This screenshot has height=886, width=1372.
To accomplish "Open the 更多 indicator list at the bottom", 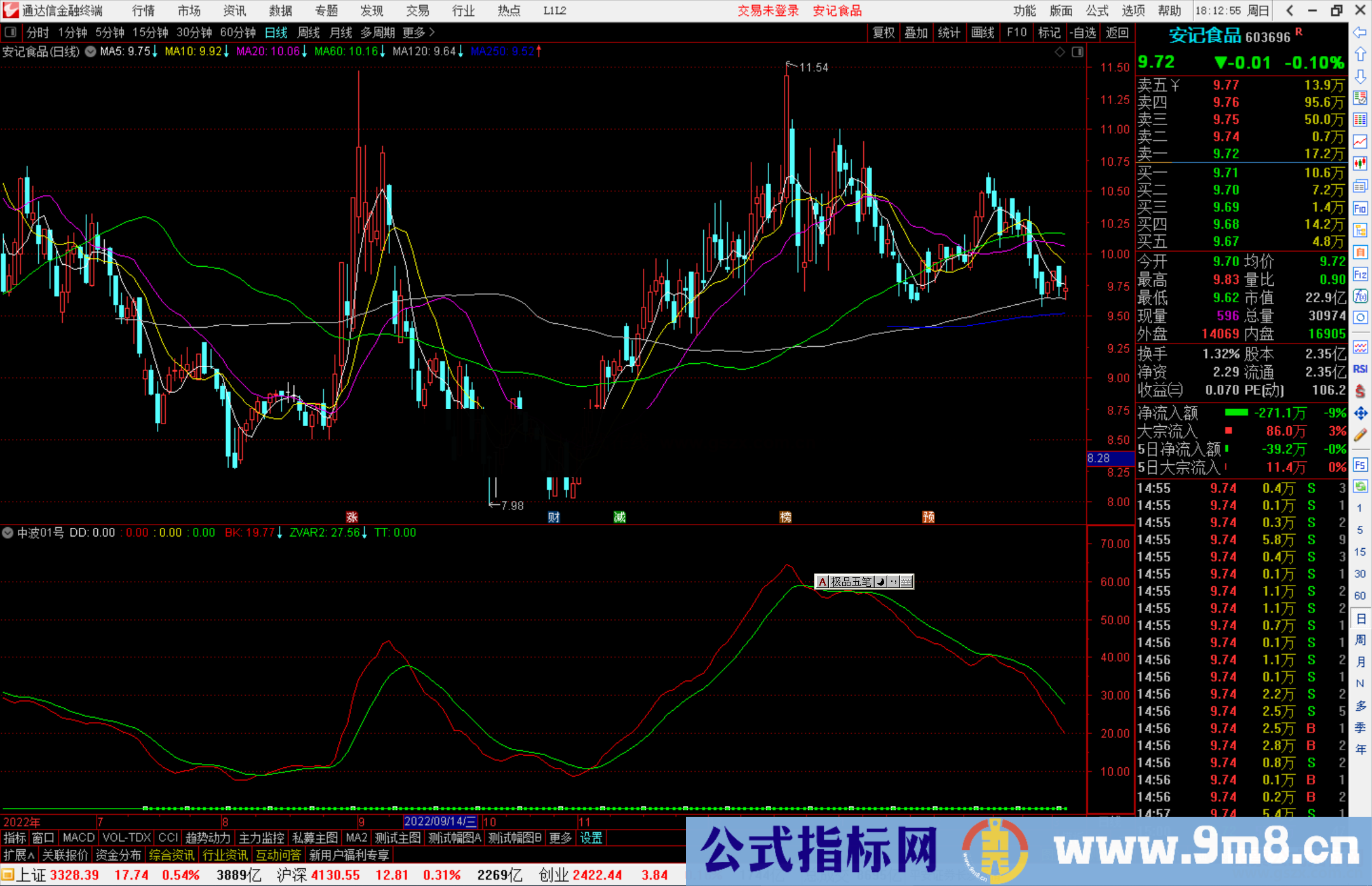I will tap(559, 838).
